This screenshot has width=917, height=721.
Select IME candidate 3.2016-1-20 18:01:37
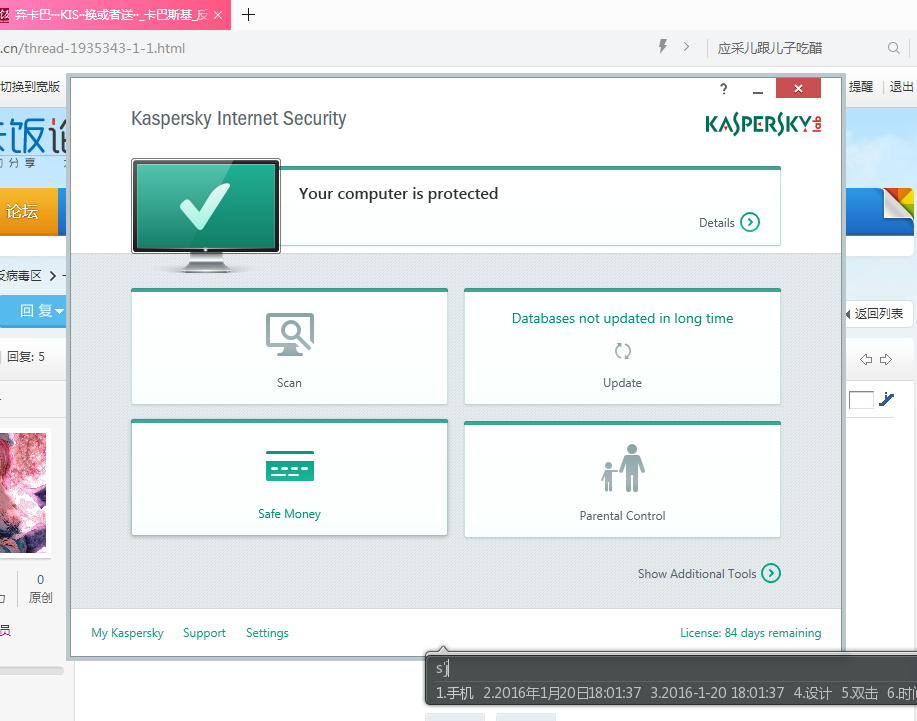point(717,693)
